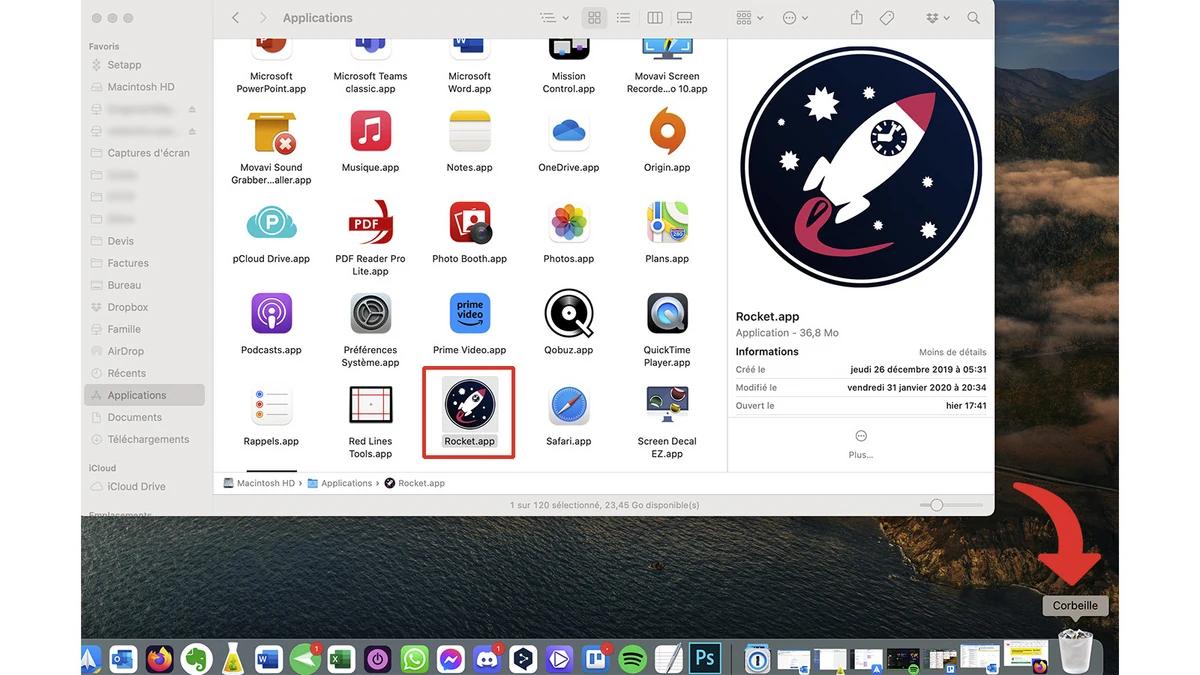1200x675 pixels.
Task: Open Corbeille trash in the Dock
Action: coord(1075,651)
